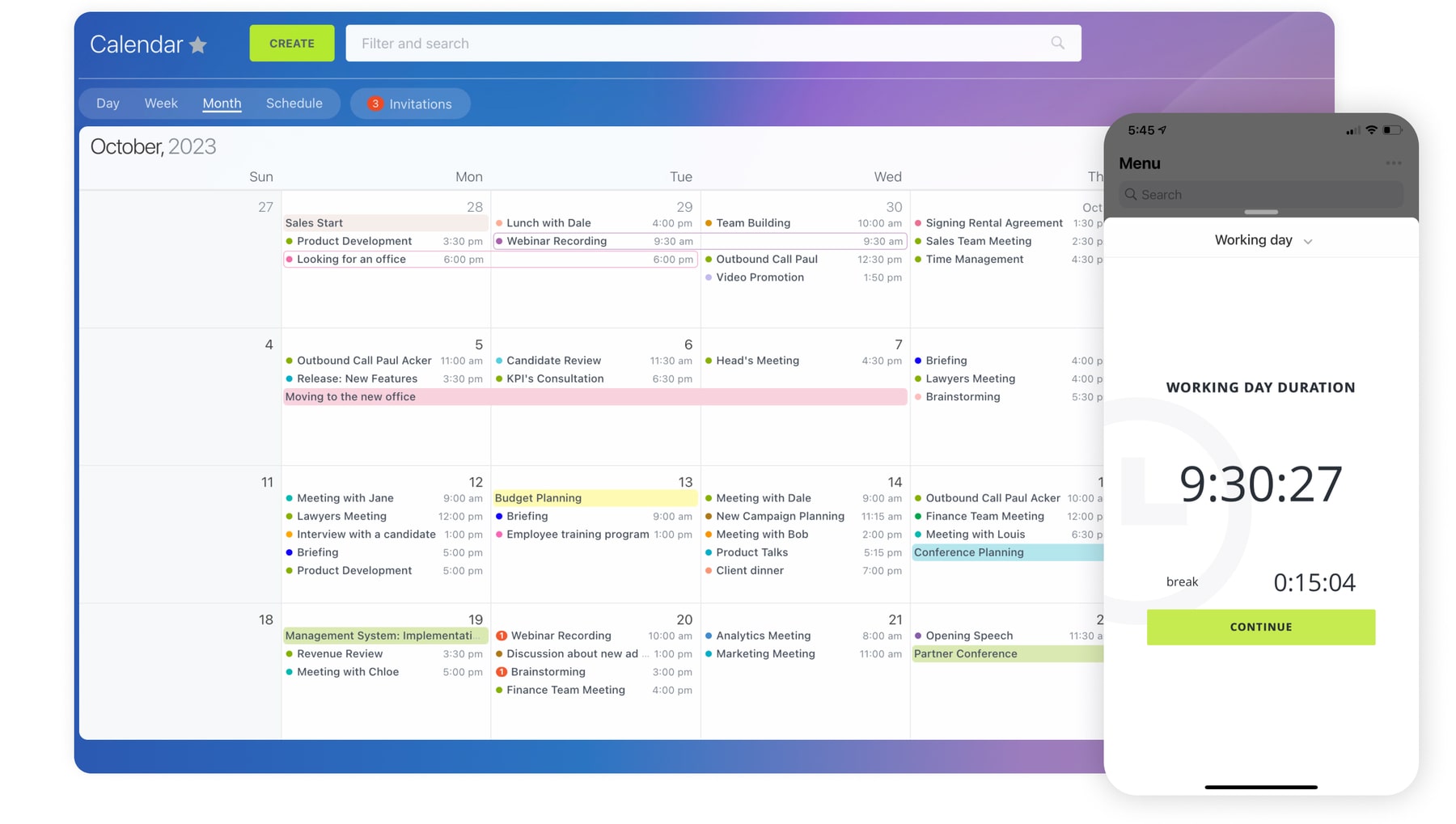Click the red alert icon on Webinar Recording Oct 20
Screen dimensions: 1456x824
[502, 636]
